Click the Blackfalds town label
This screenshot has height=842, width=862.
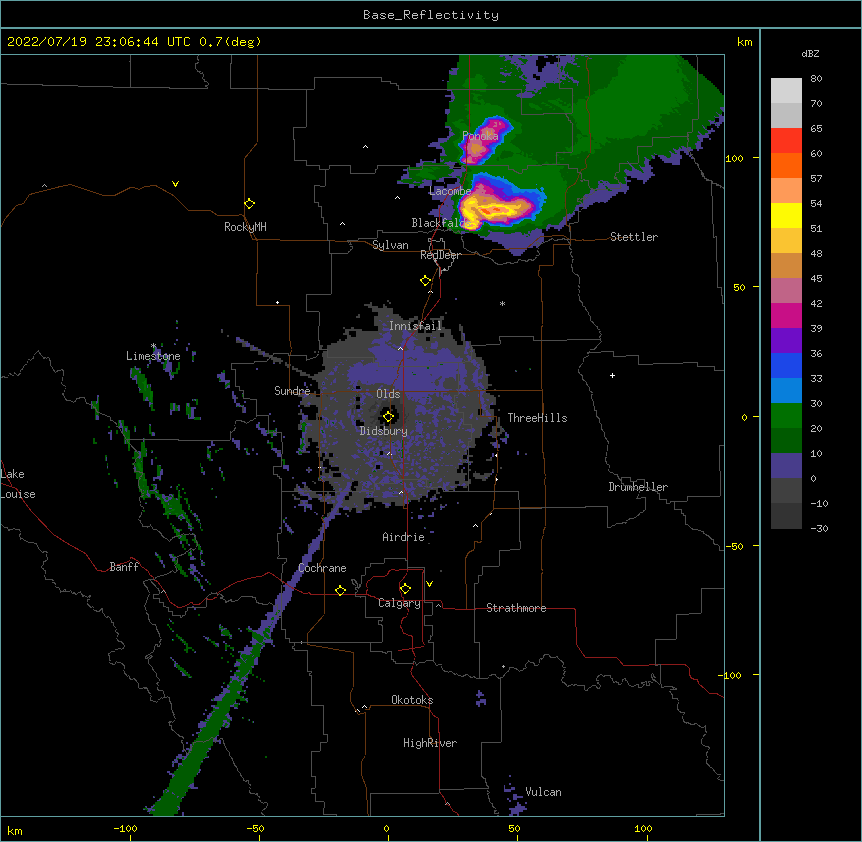[x=442, y=223]
